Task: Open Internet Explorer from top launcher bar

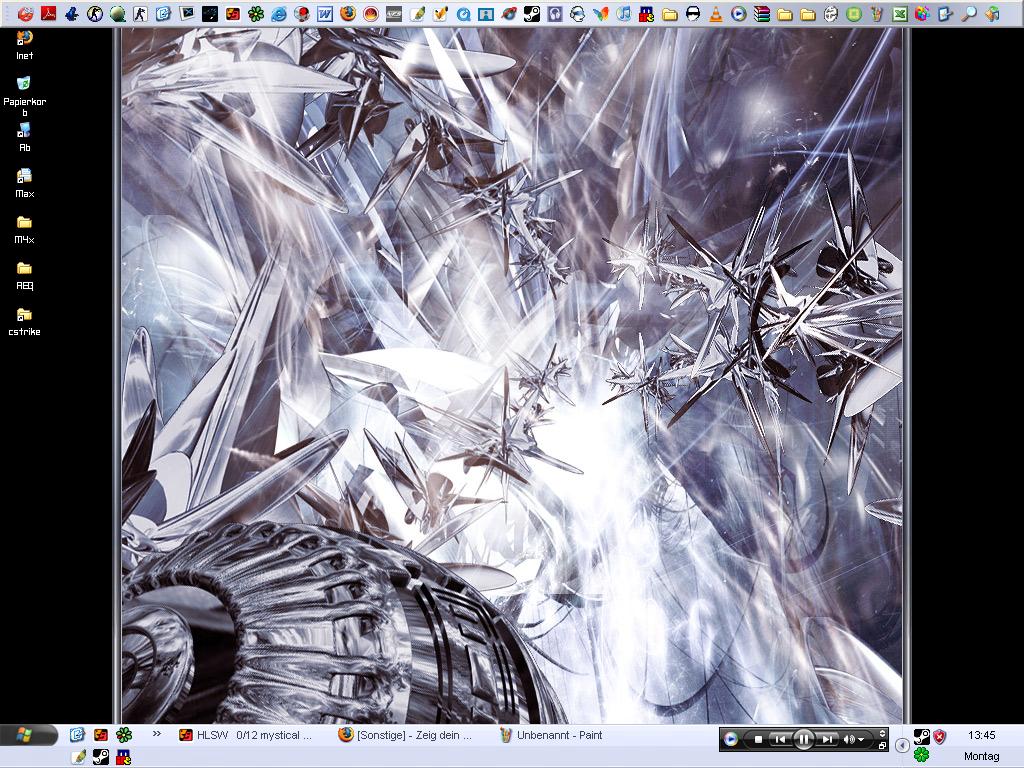Action: click(x=279, y=13)
